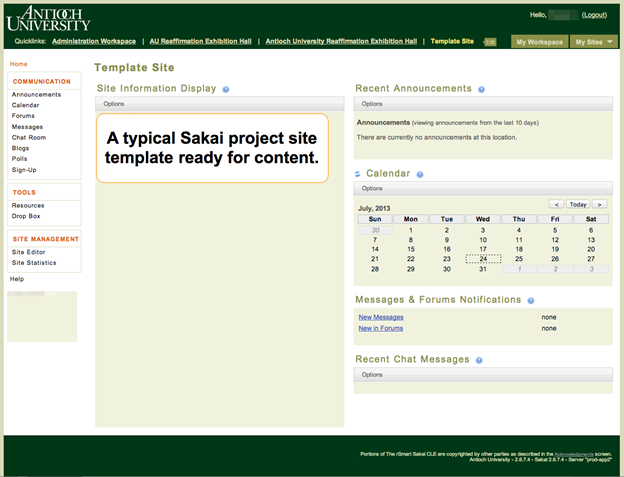Open Site Editor under Site Management
Viewport: 624px width, 477px height.
28,252
